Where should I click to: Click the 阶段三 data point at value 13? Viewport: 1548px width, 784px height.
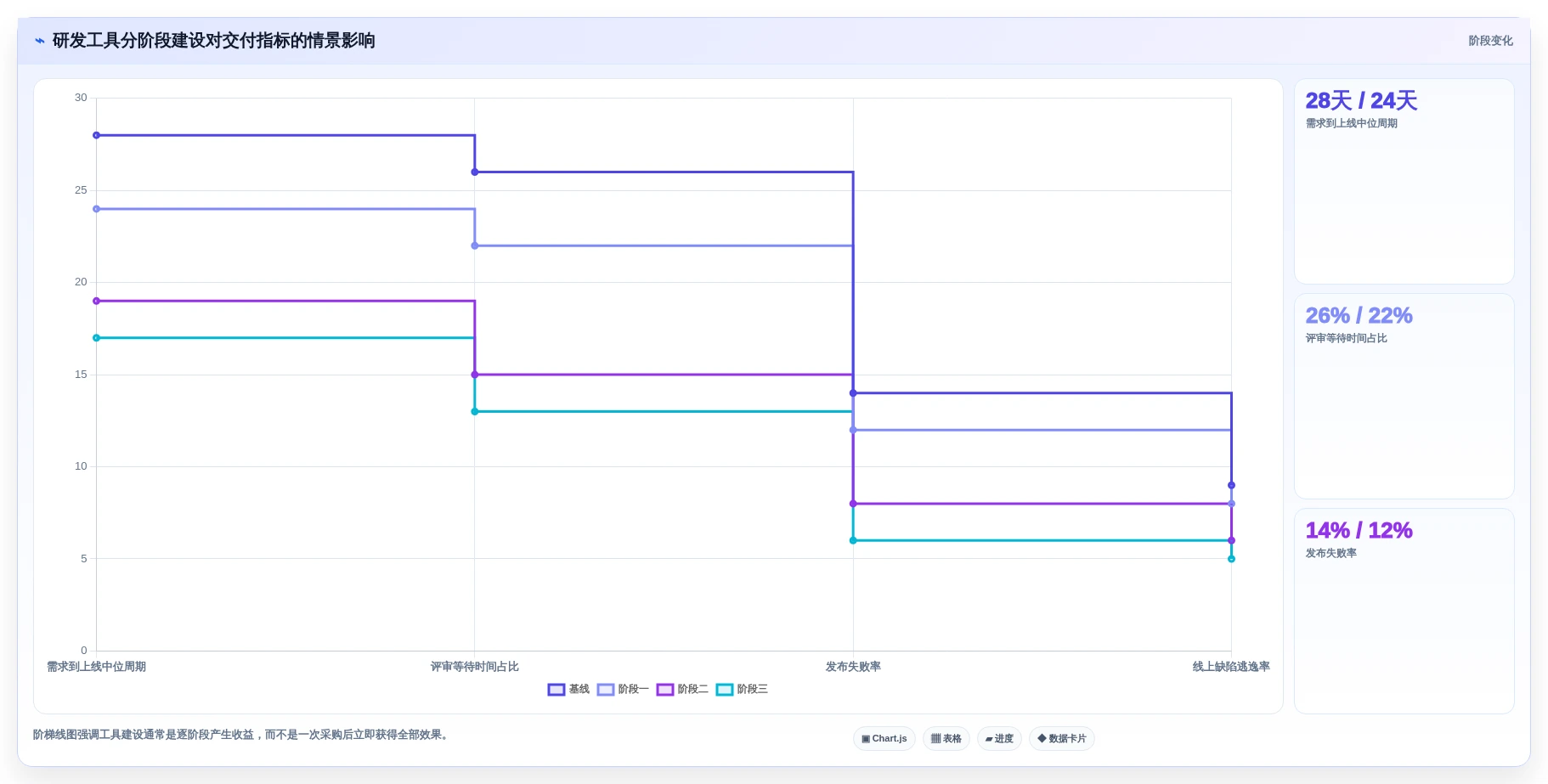tap(475, 412)
